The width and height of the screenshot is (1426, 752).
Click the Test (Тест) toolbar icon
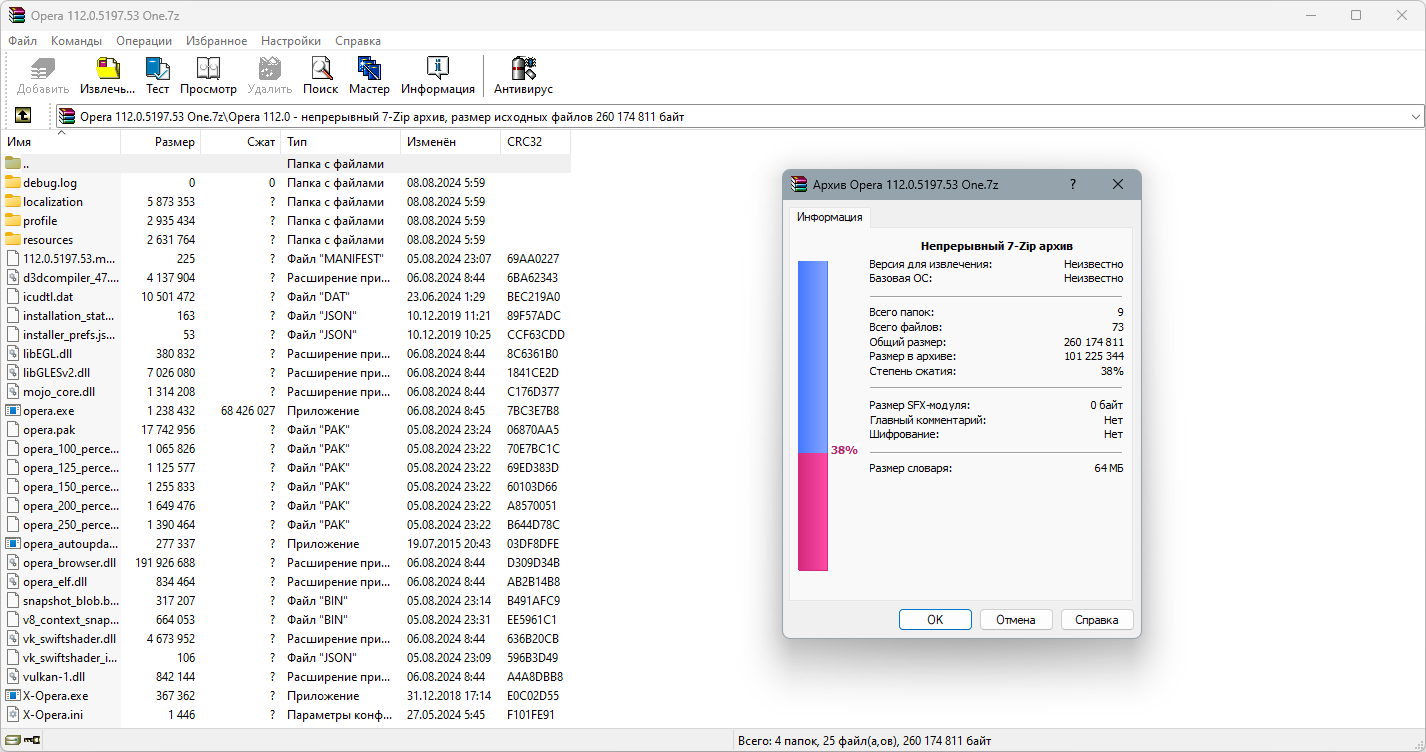click(157, 69)
